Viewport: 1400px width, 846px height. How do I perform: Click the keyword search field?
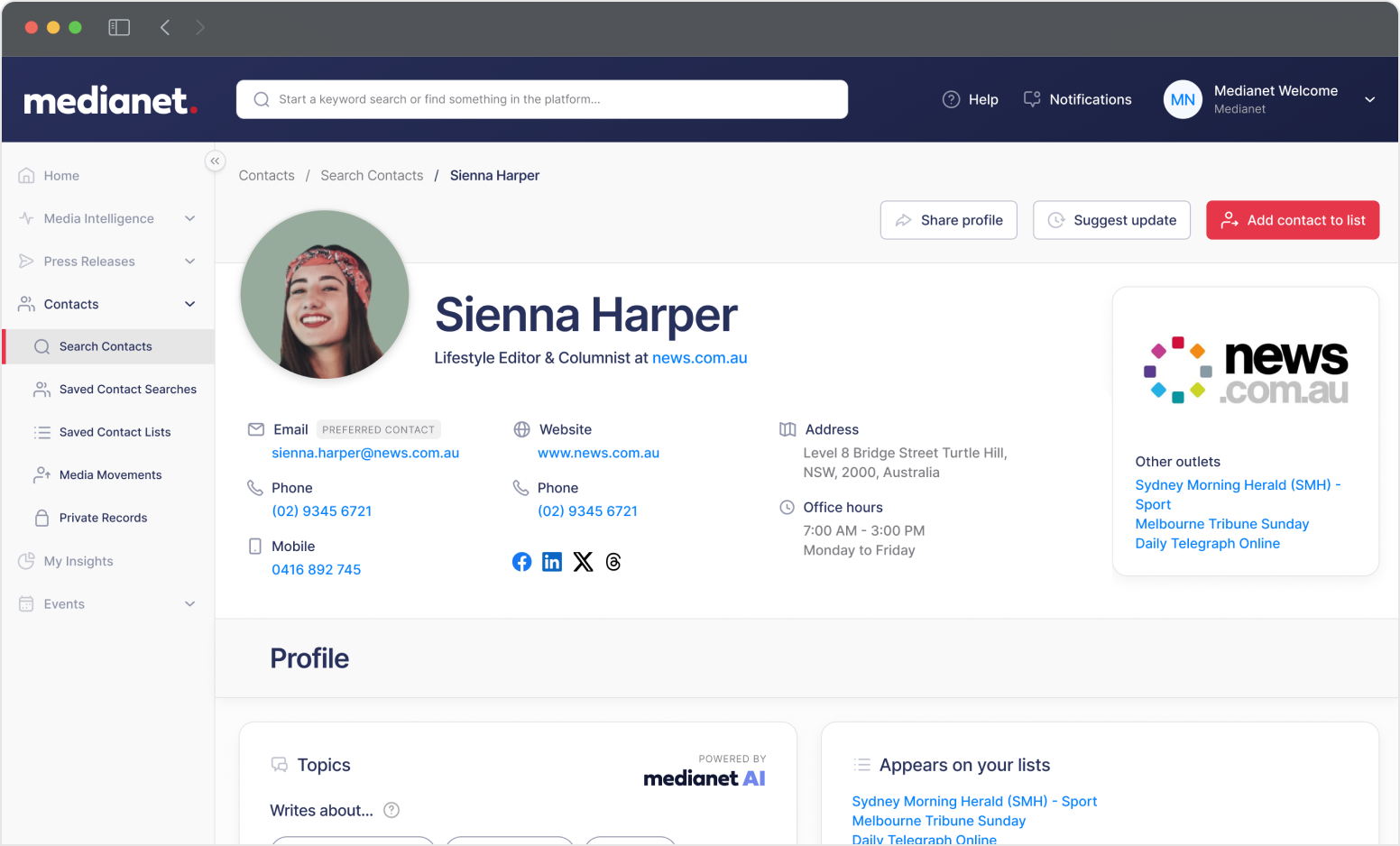pos(541,99)
